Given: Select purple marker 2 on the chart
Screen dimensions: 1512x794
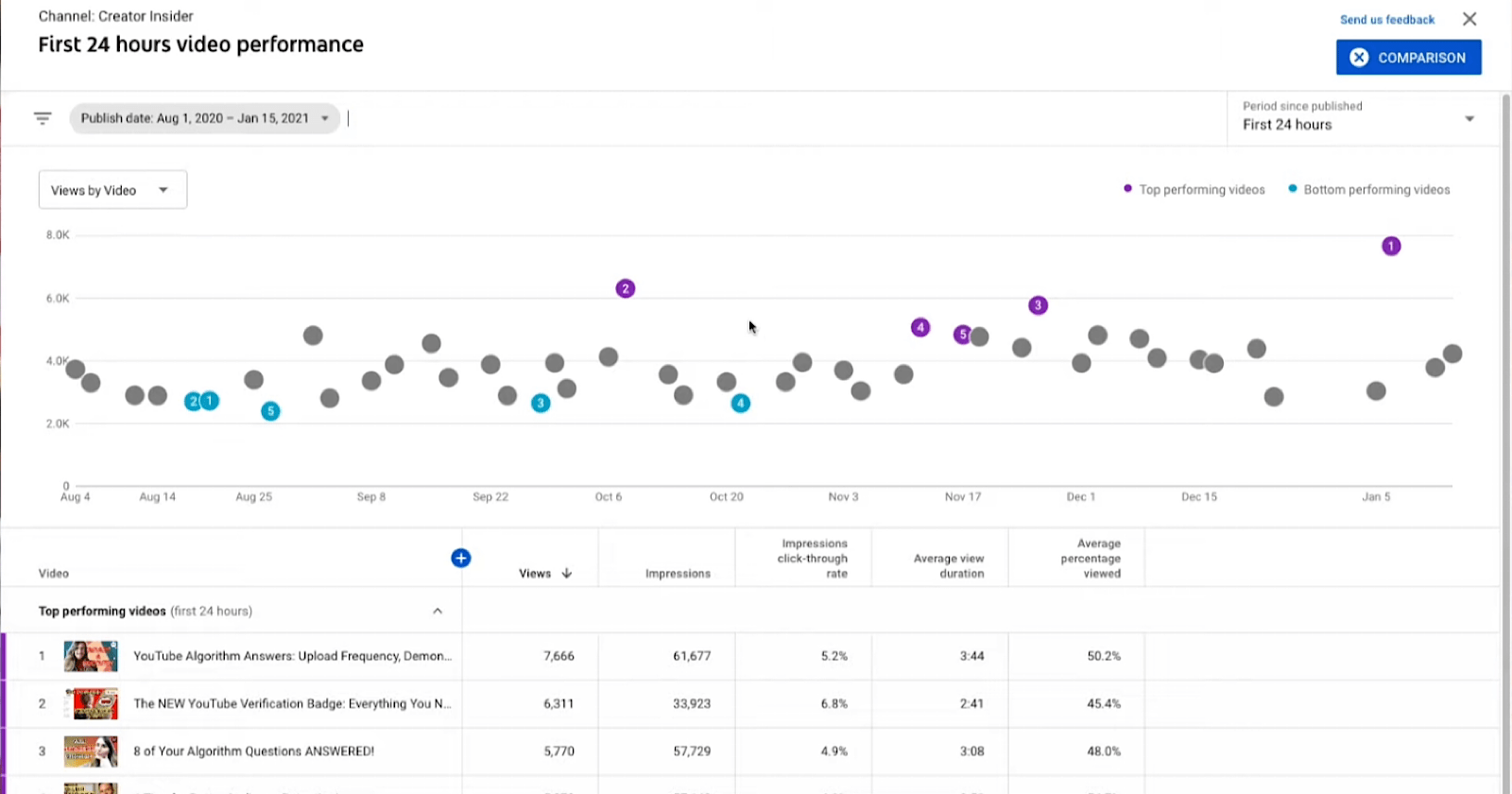Looking at the screenshot, I should (x=625, y=288).
